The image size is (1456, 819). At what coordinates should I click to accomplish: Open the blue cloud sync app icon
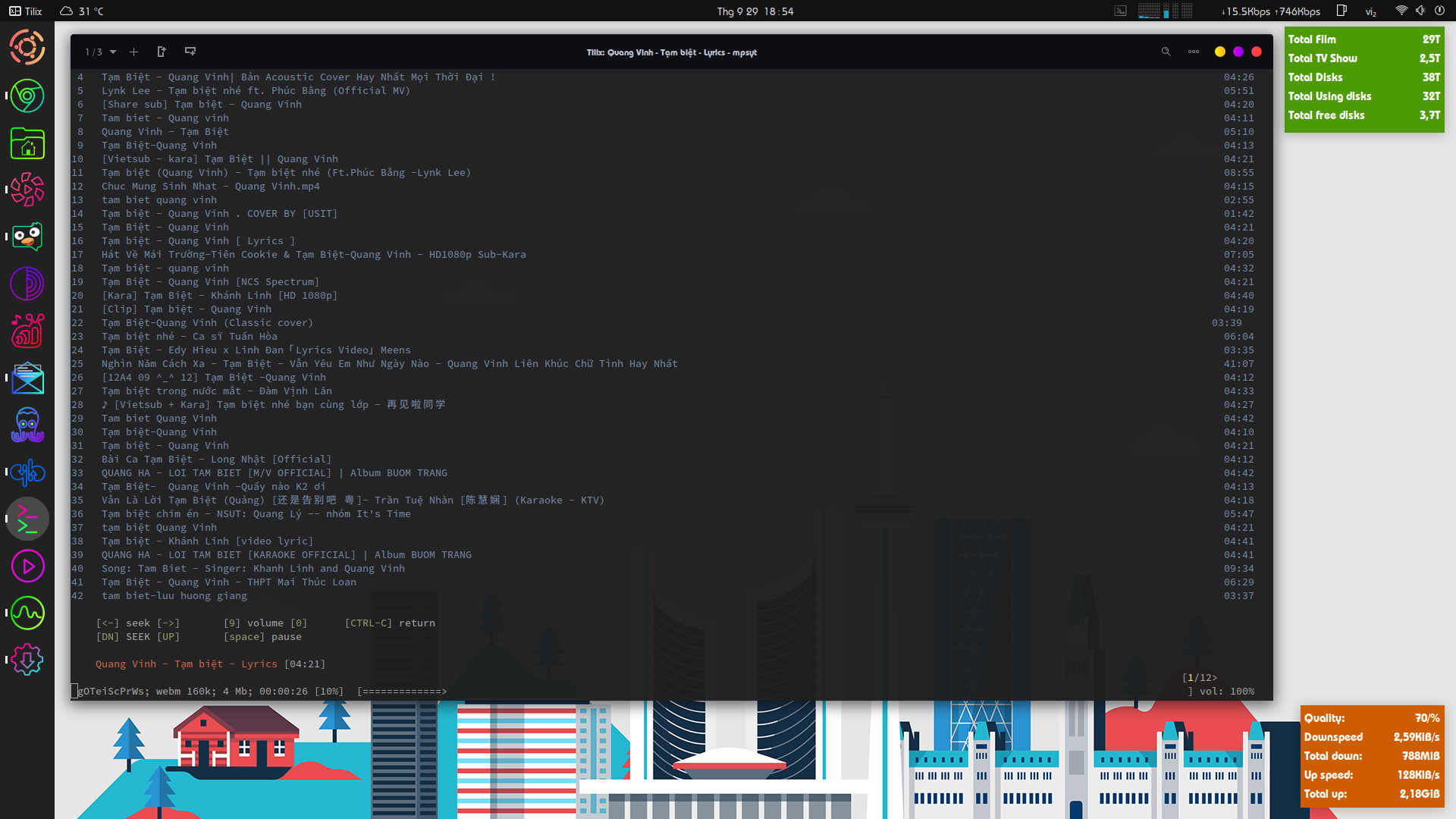[27, 472]
